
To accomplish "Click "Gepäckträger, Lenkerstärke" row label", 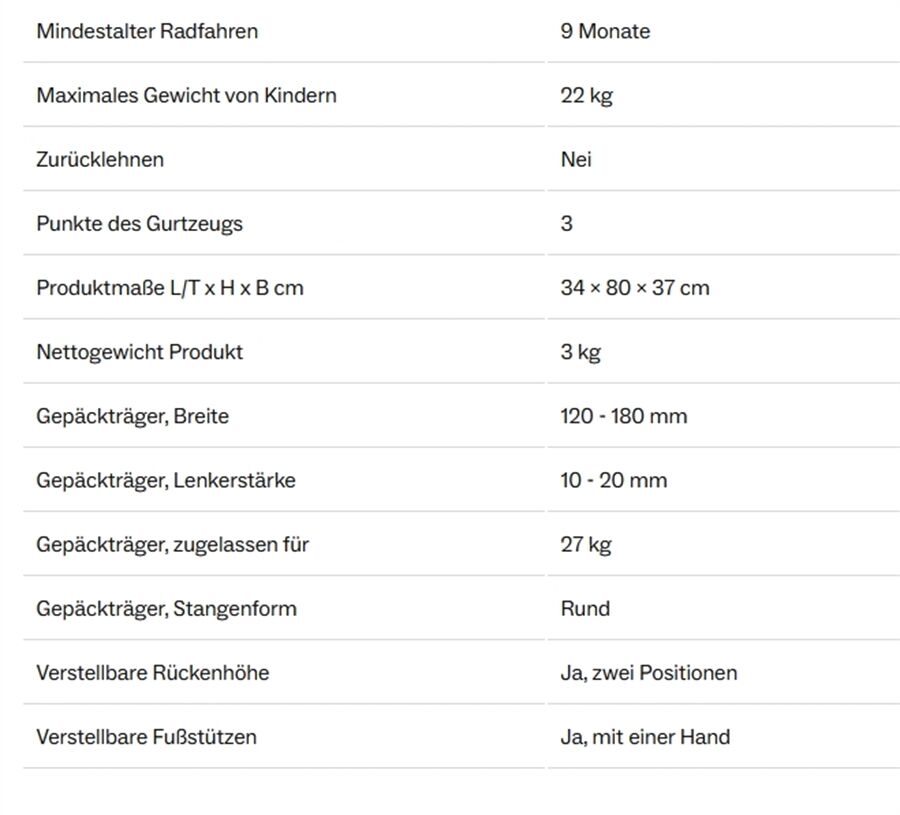I will pos(166,480).
